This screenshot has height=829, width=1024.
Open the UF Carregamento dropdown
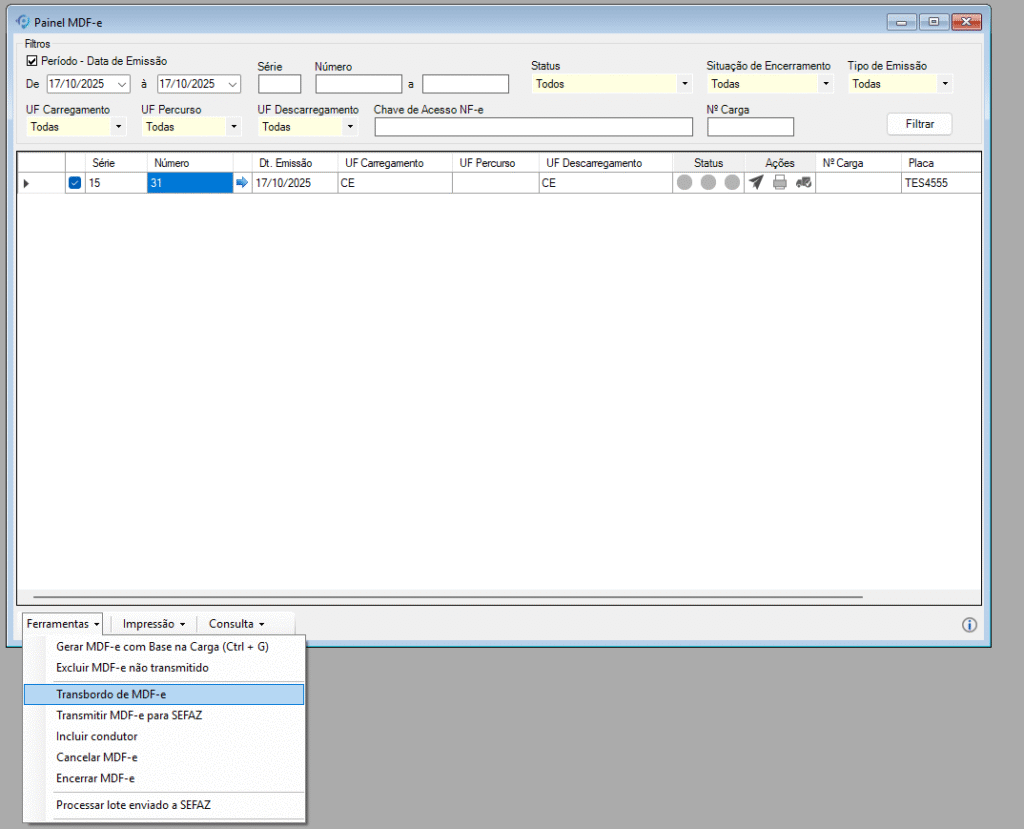pyautogui.click(x=119, y=127)
